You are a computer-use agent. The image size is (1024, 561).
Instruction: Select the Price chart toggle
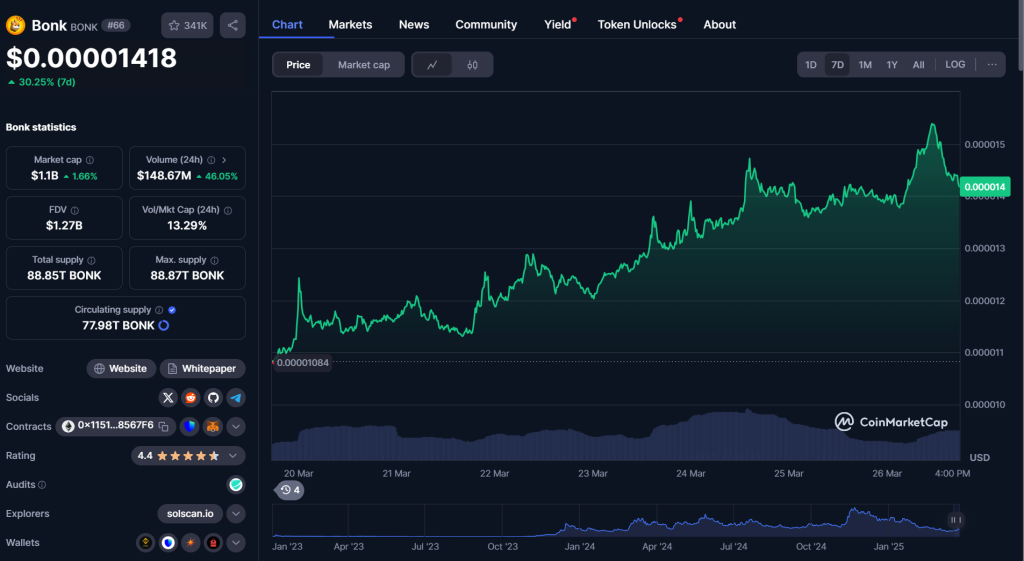(x=298, y=65)
